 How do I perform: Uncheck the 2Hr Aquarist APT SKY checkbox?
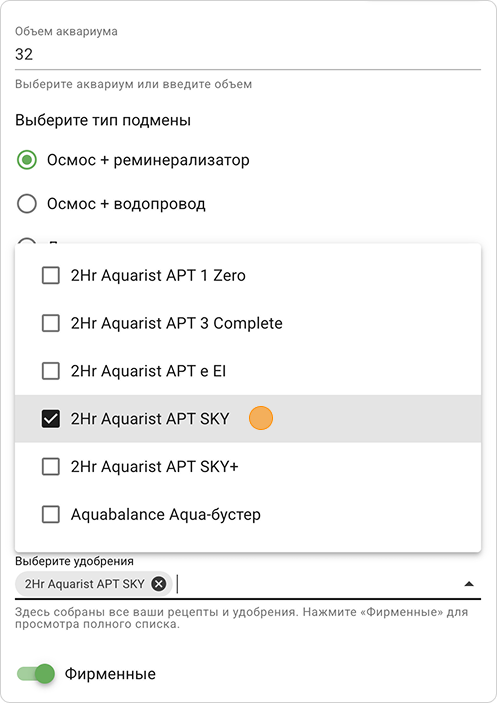coord(51,419)
